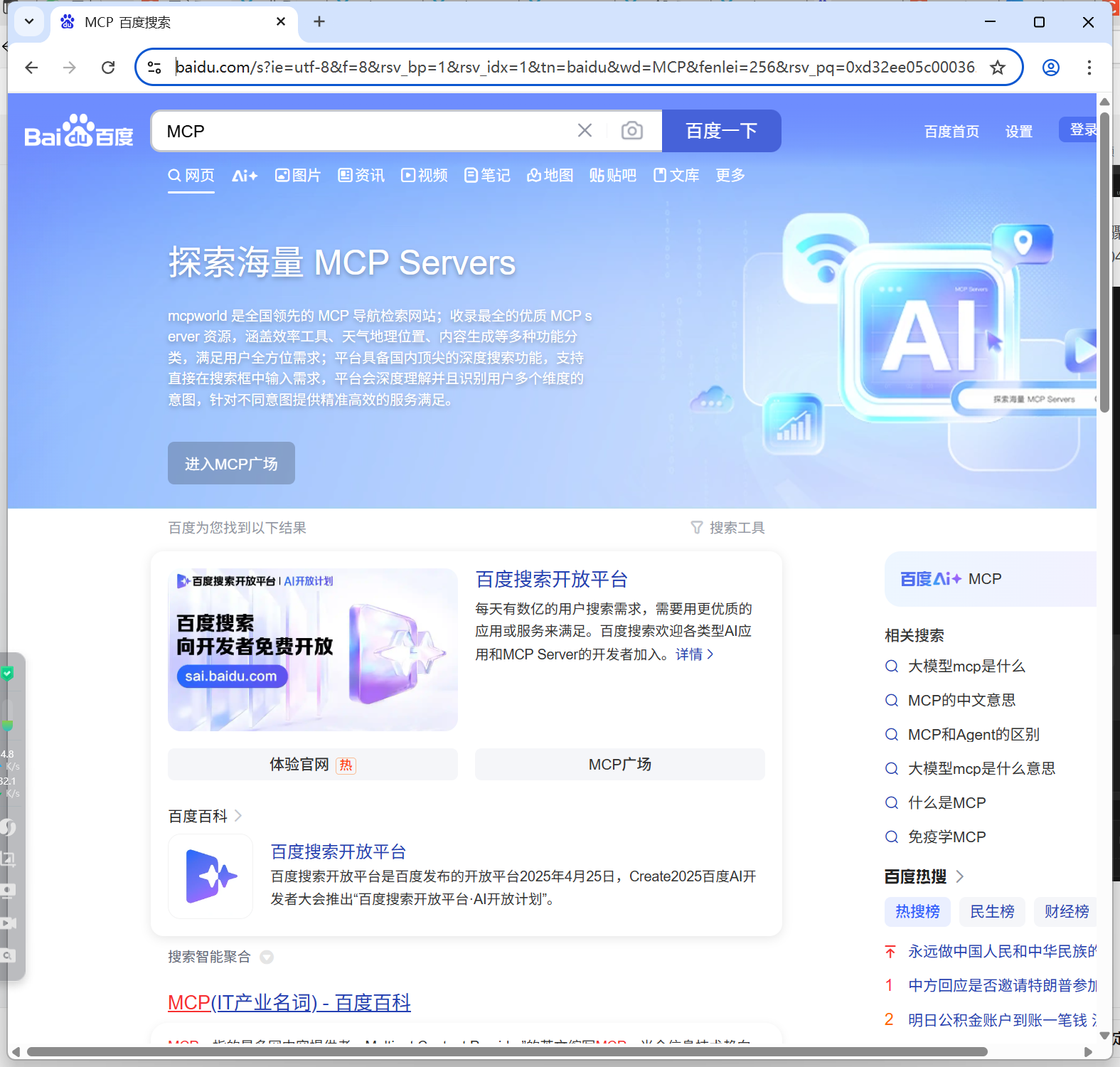
Task: Switch to 文库 search tab
Action: (x=676, y=176)
